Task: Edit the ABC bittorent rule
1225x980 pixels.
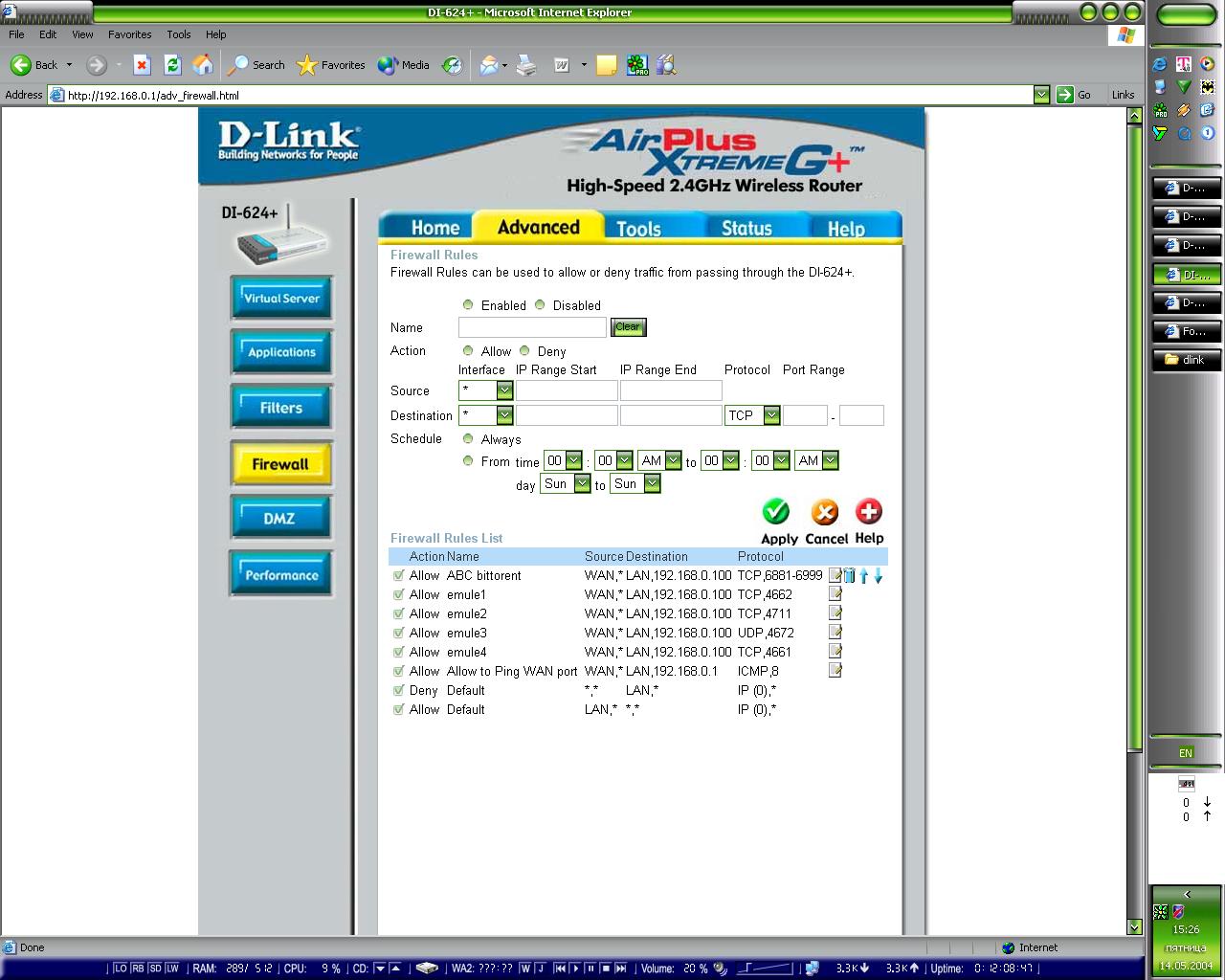Action: pos(835,575)
